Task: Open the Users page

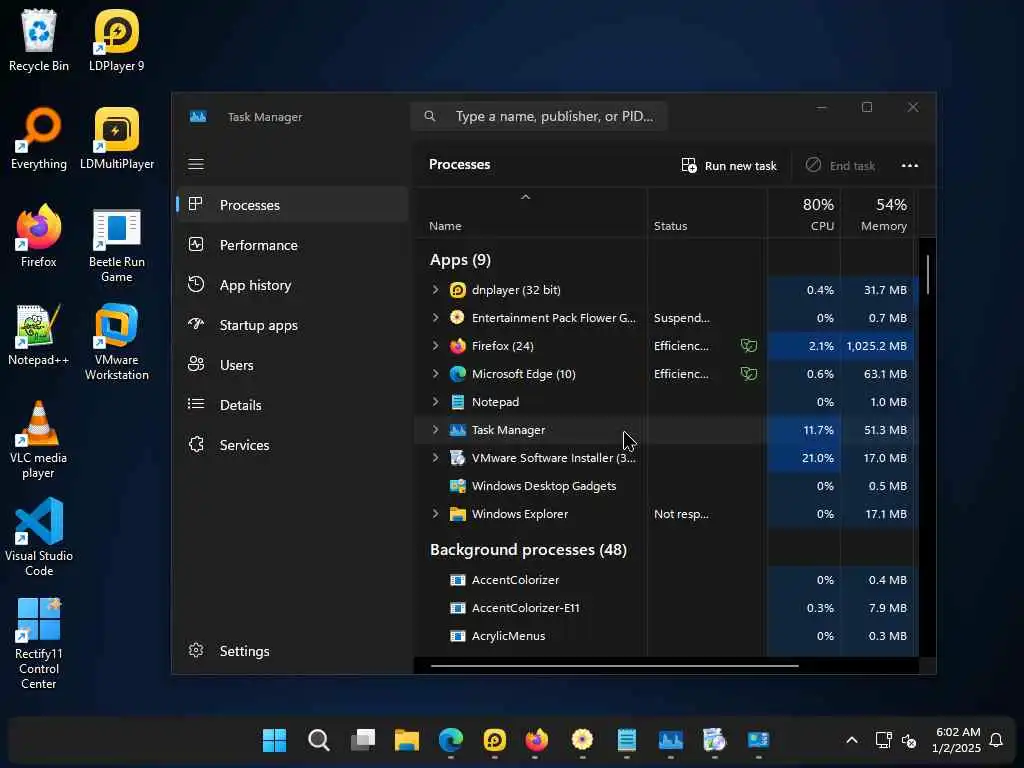Action: pyautogui.click(x=293, y=365)
